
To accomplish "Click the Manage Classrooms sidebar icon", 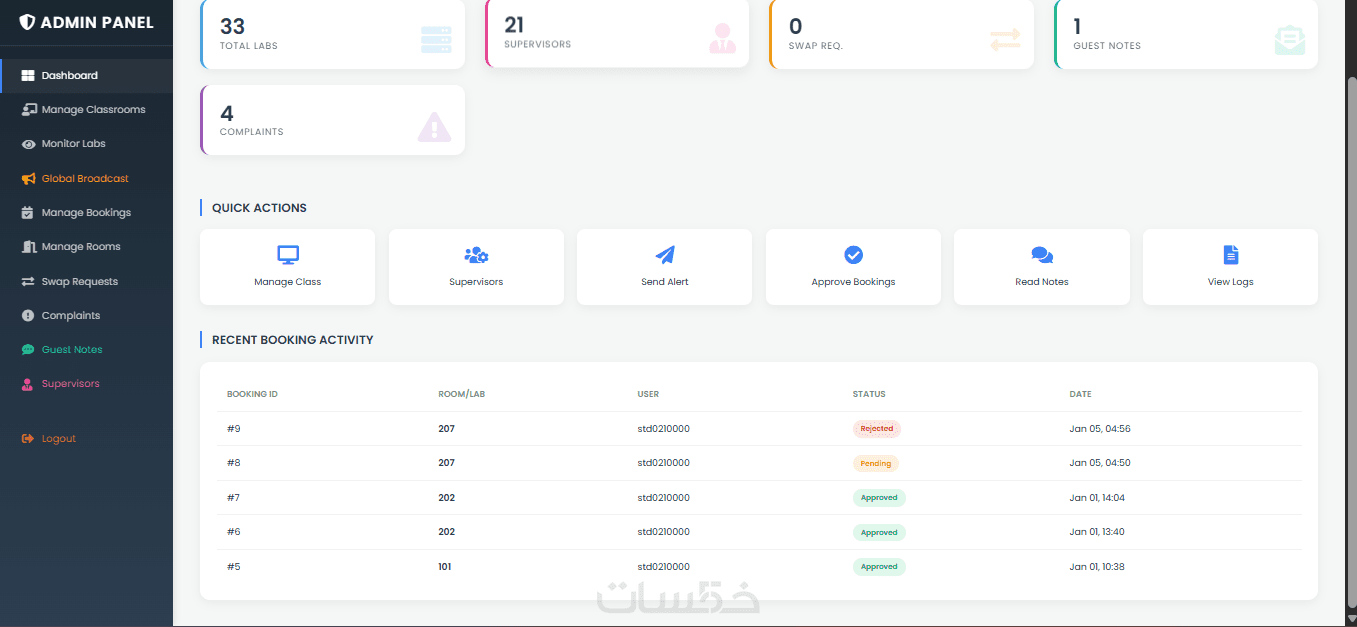I will click(x=29, y=110).
